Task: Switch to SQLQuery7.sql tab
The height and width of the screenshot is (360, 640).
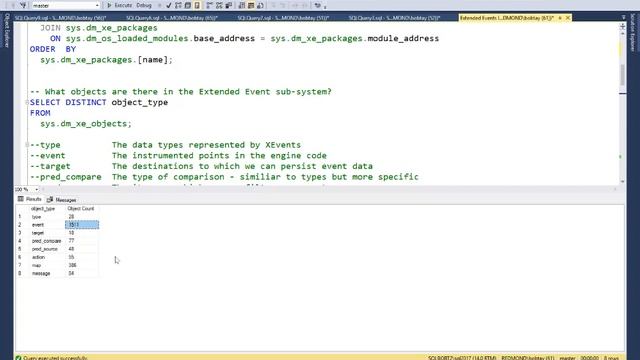Action: pos(283,18)
